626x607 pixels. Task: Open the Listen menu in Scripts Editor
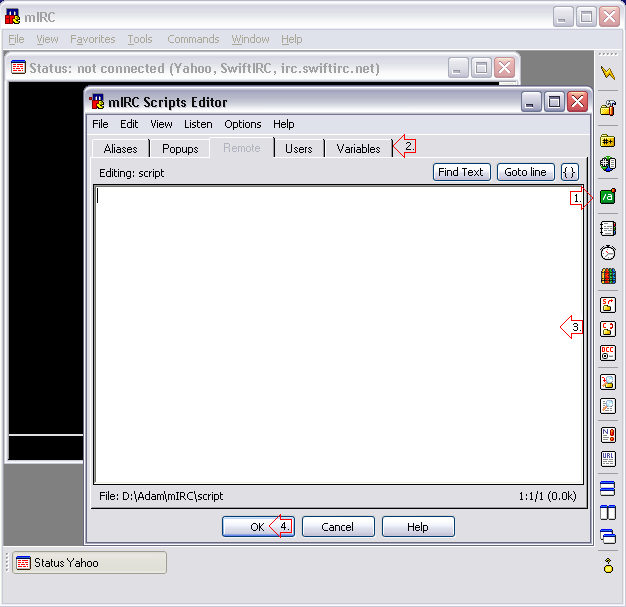pos(198,124)
